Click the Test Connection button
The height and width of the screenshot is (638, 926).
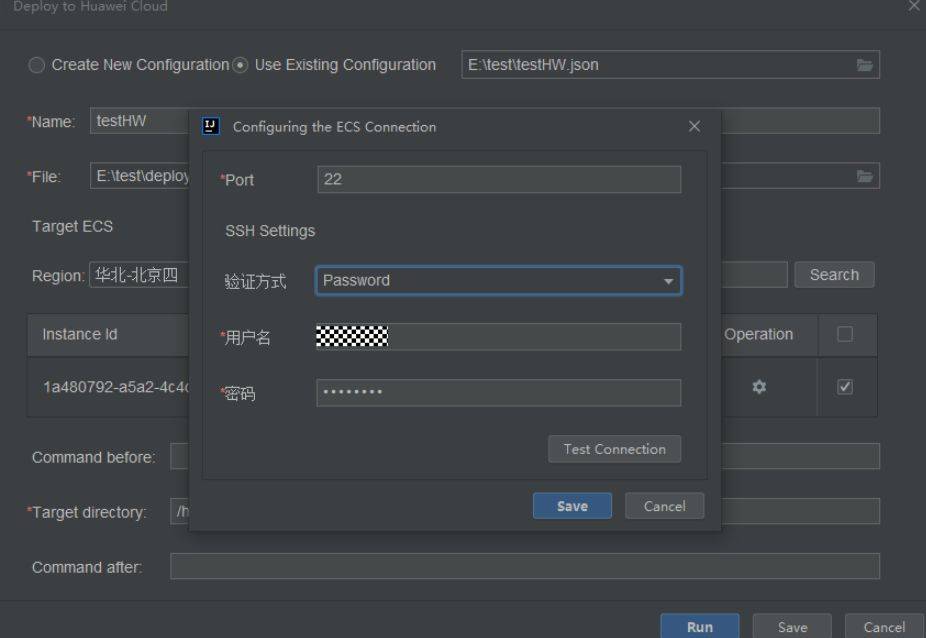click(614, 449)
